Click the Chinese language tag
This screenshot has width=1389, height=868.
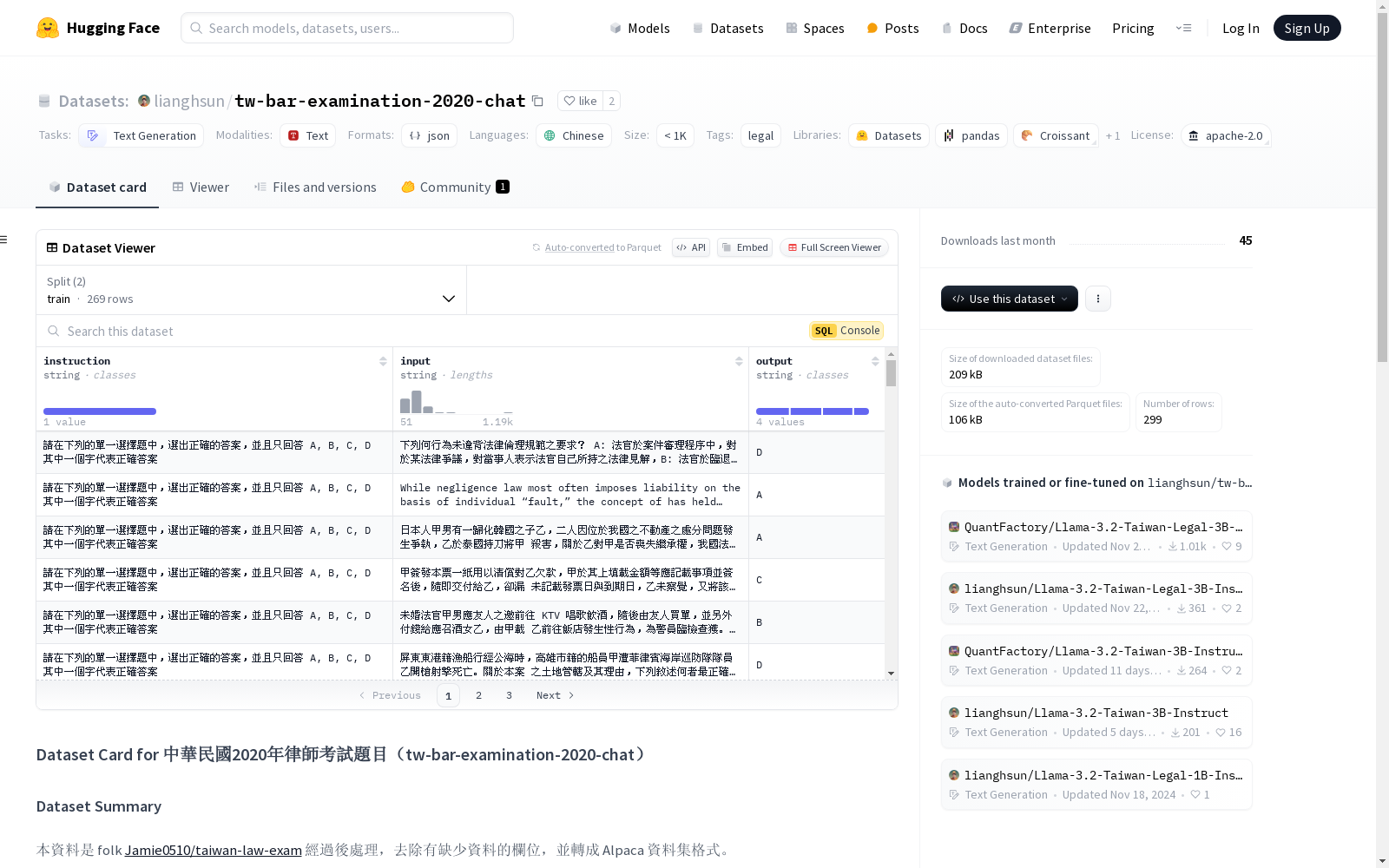(x=574, y=135)
